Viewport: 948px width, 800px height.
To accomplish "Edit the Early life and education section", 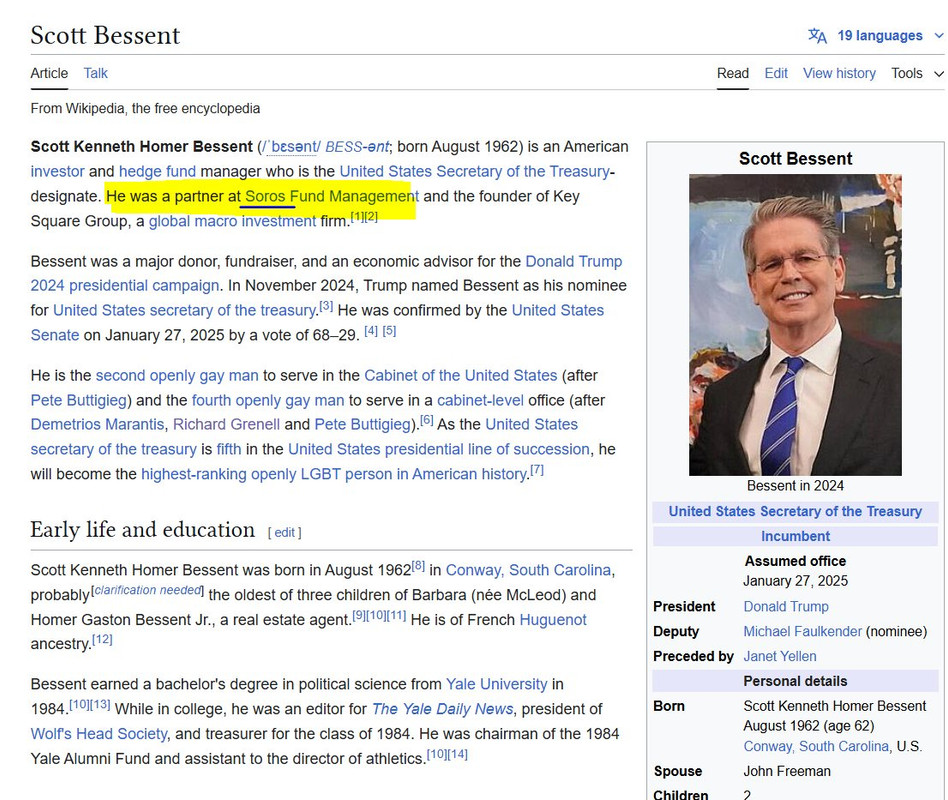I will coord(285,533).
